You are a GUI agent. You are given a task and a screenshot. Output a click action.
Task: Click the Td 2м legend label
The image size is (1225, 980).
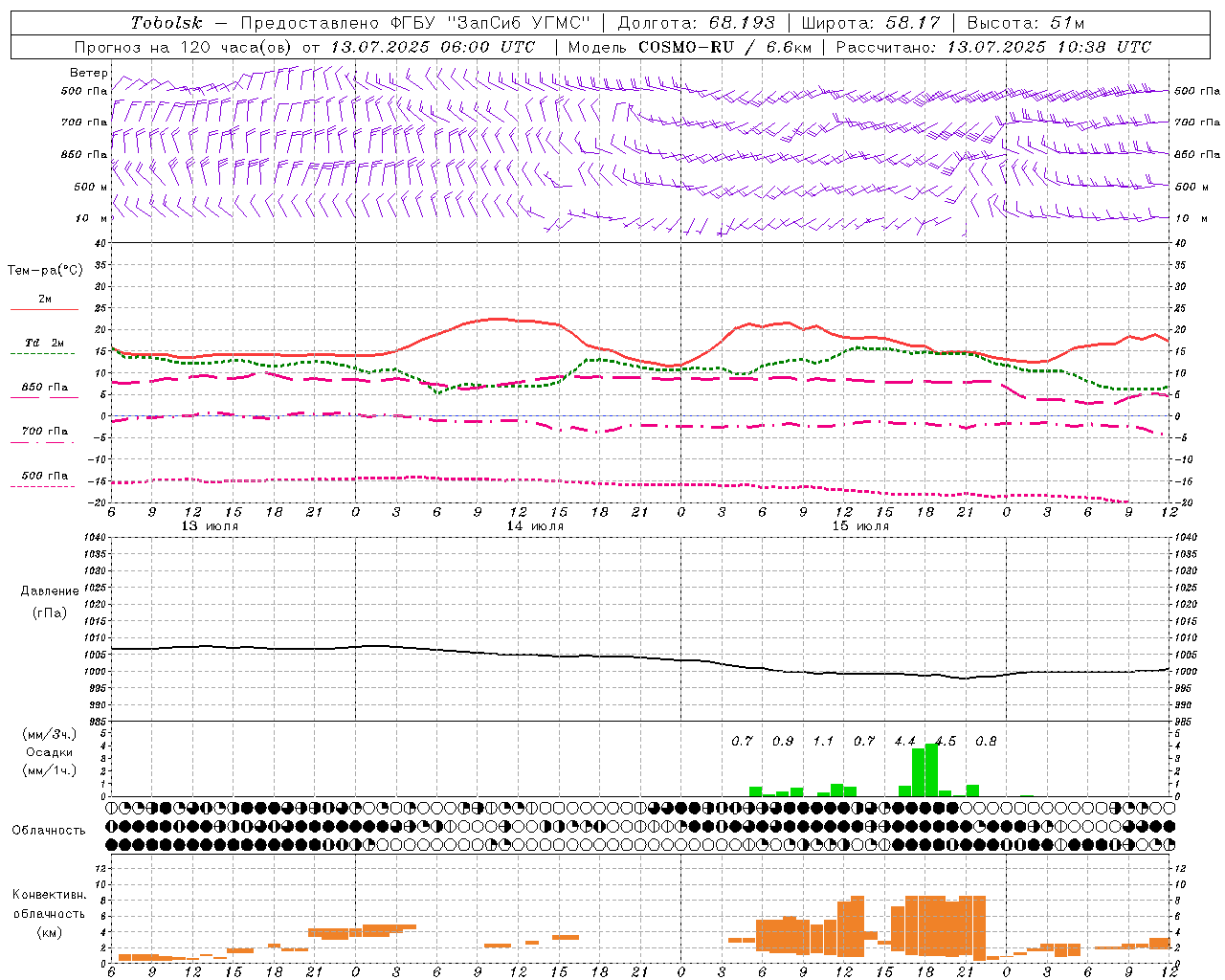[44, 343]
